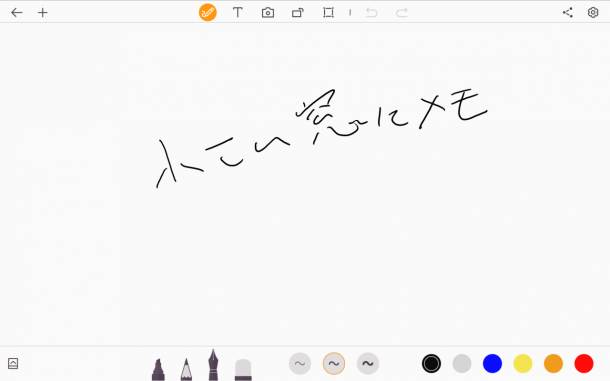Select red ink color
Image resolution: width=610 pixels, height=381 pixels.
584,363
